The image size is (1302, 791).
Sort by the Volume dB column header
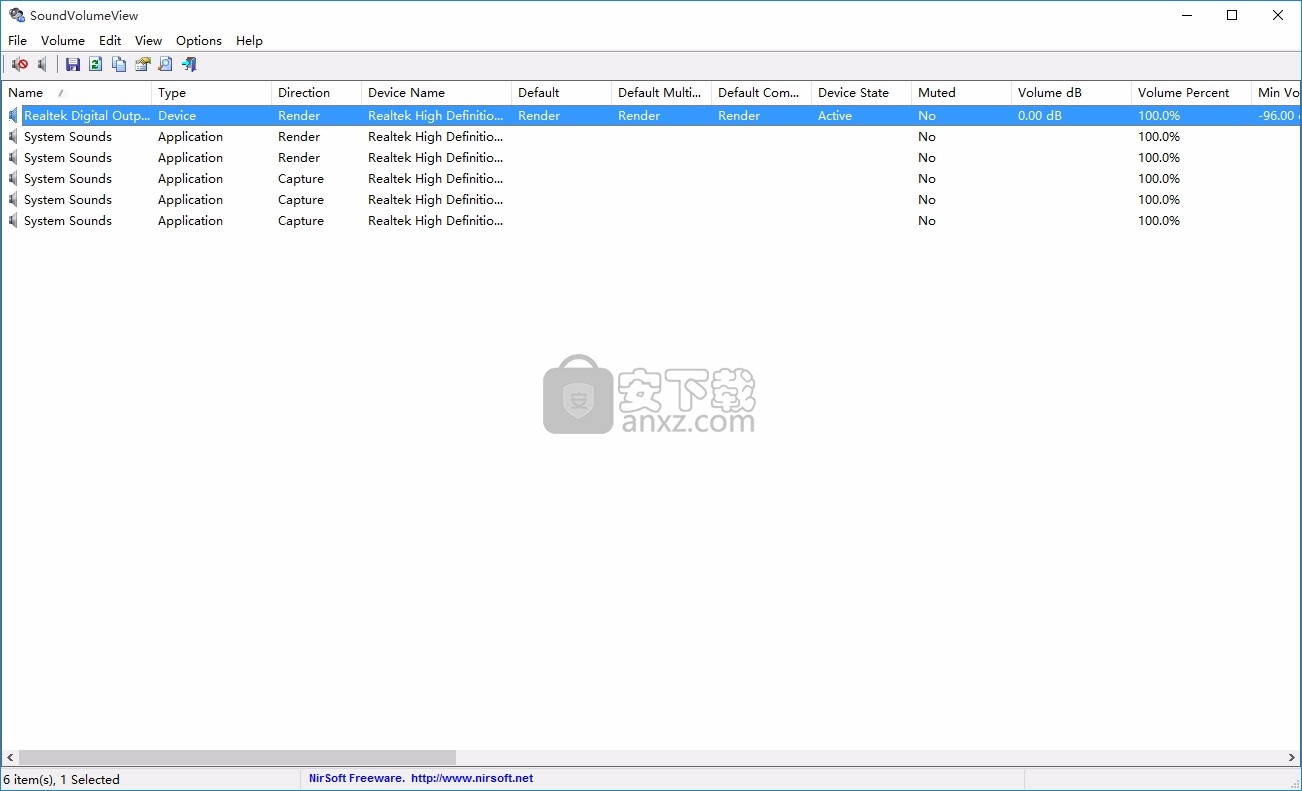tap(1071, 92)
